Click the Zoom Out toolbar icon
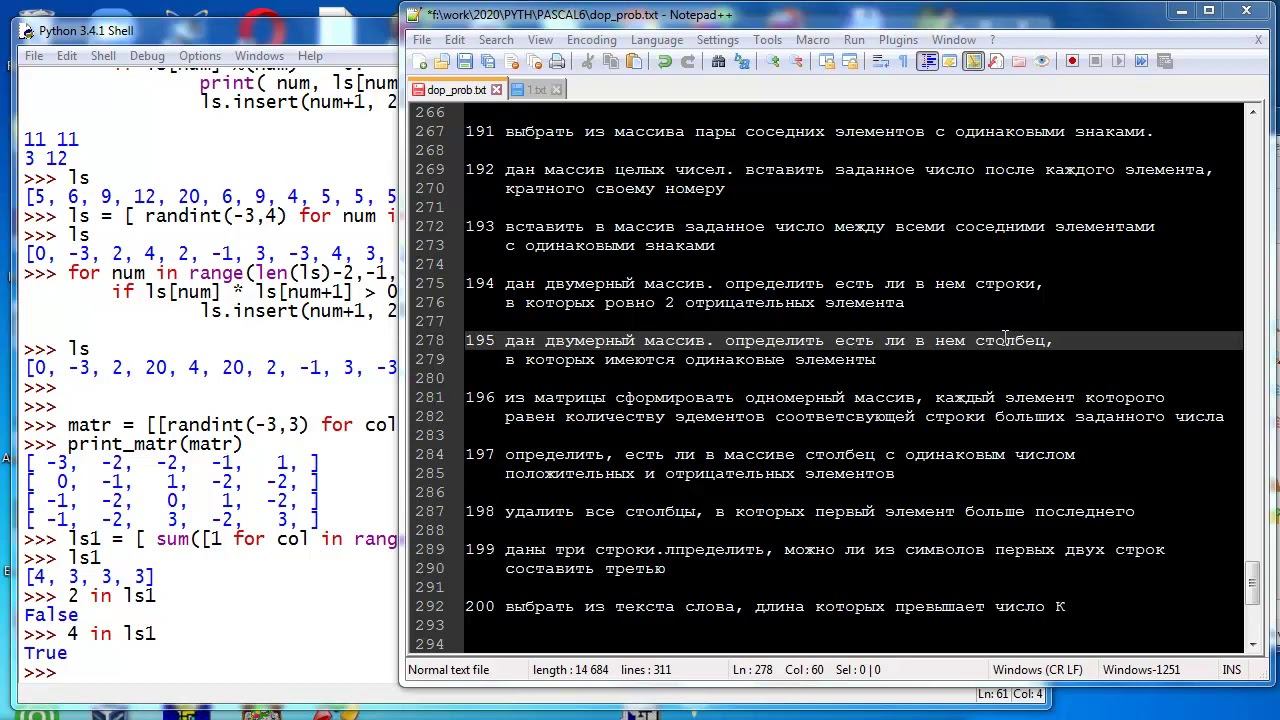This screenshot has height=720, width=1280. click(x=796, y=61)
